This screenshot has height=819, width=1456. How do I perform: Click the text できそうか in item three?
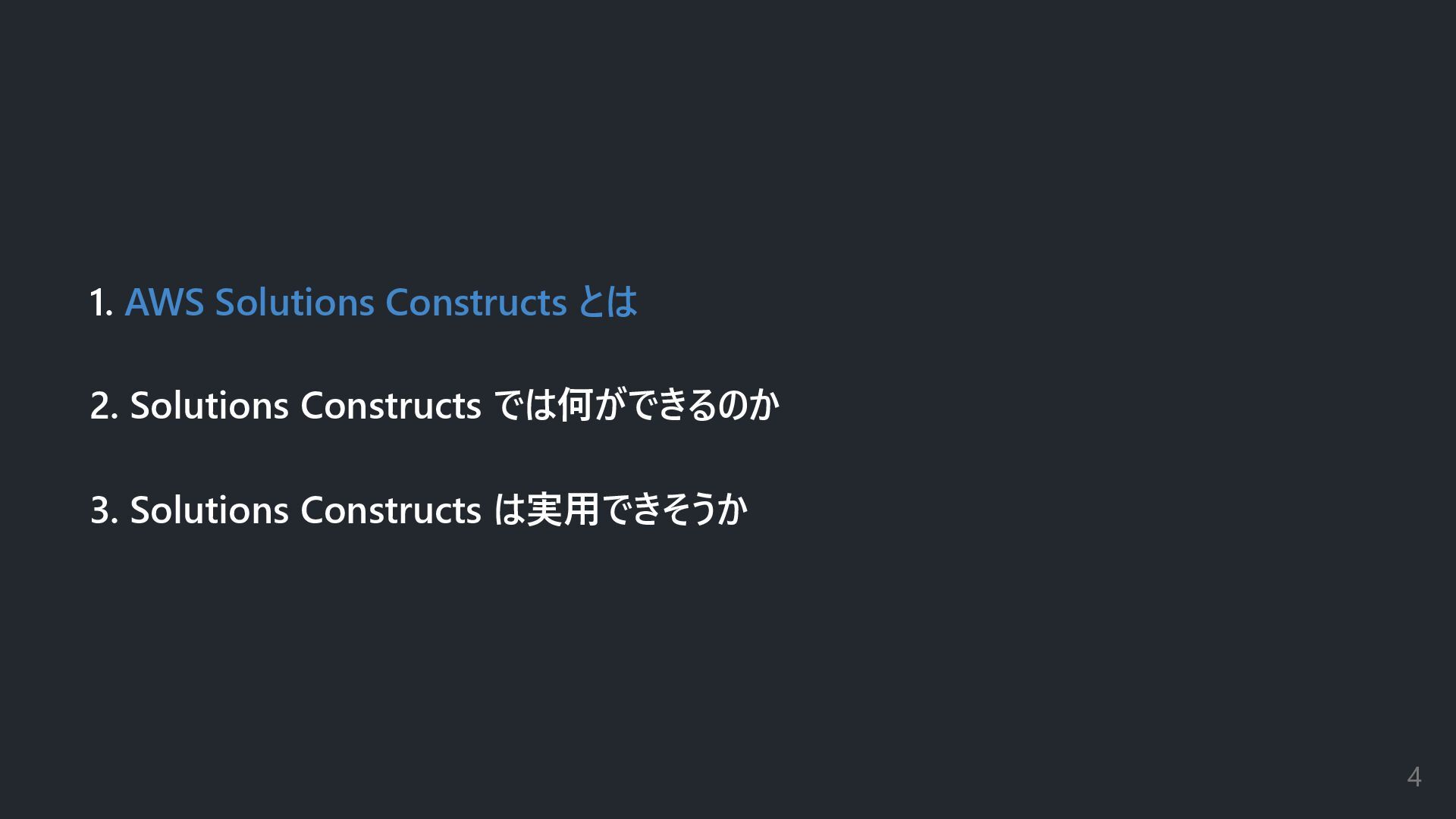[x=674, y=509]
